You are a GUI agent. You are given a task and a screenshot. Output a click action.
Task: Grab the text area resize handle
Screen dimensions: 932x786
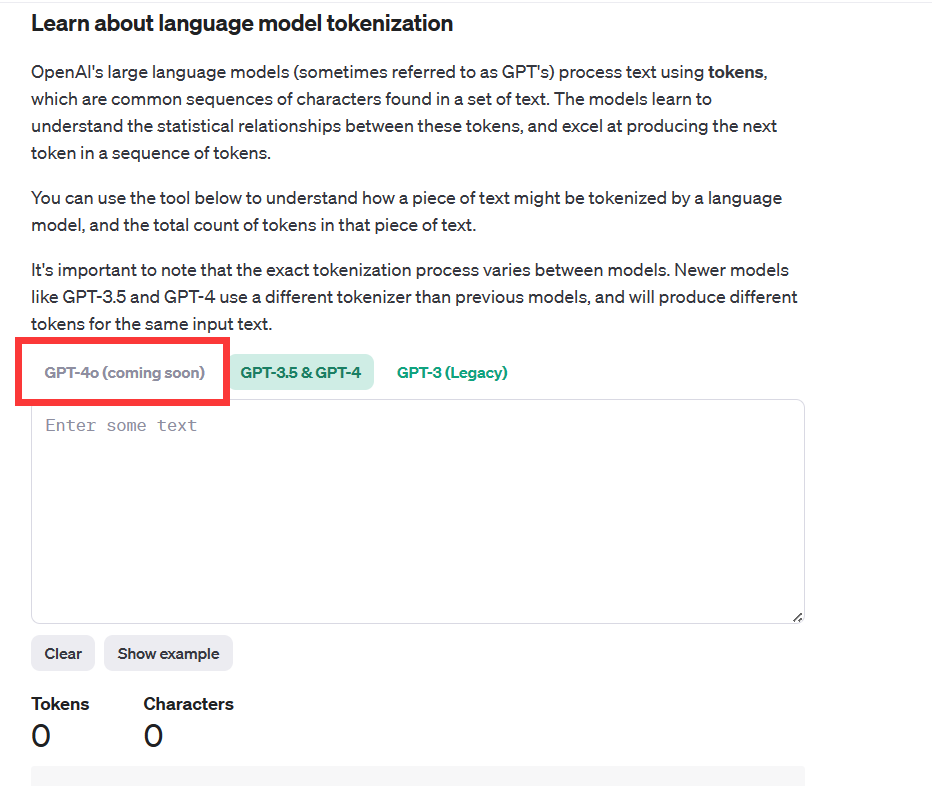pos(798,618)
